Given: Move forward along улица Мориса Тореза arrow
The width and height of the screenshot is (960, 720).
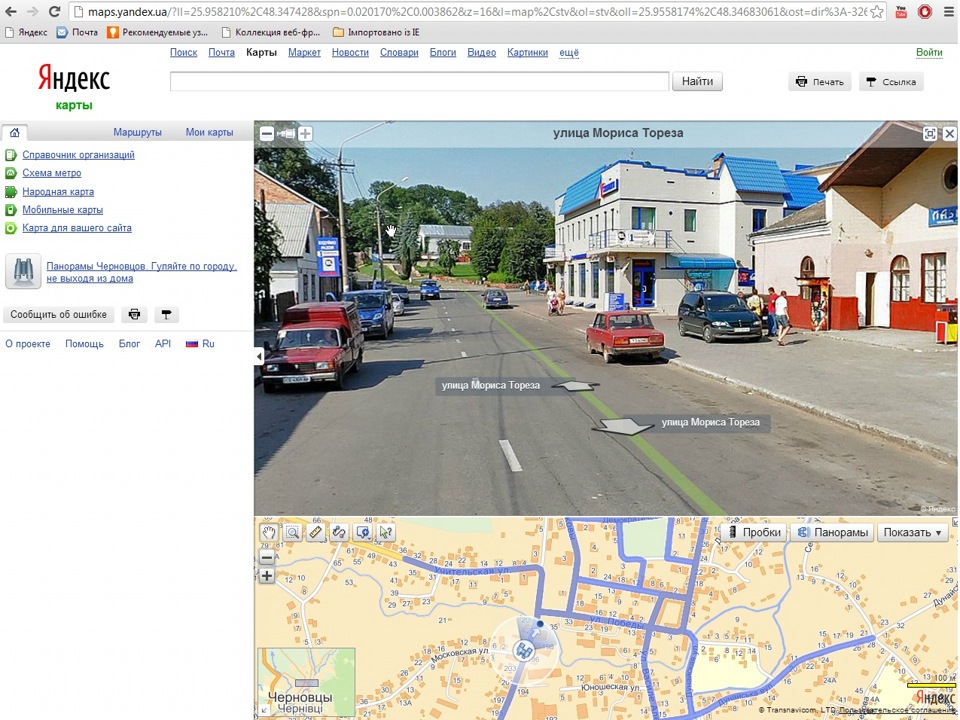Looking at the screenshot, I should tap(577, 386).
